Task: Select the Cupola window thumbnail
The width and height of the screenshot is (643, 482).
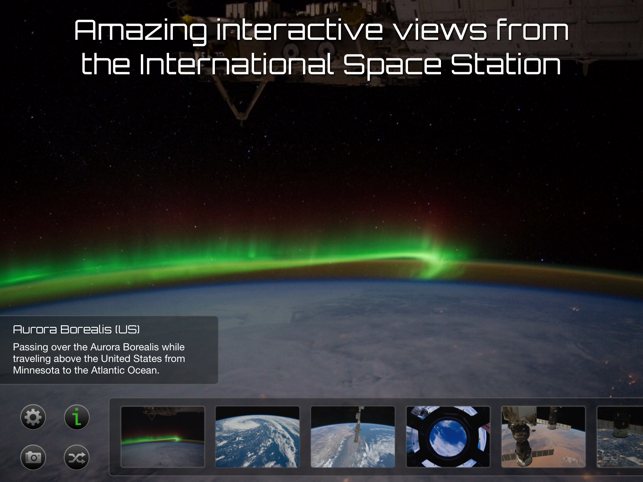Action: pyautogui.click(x=448, y=437)
